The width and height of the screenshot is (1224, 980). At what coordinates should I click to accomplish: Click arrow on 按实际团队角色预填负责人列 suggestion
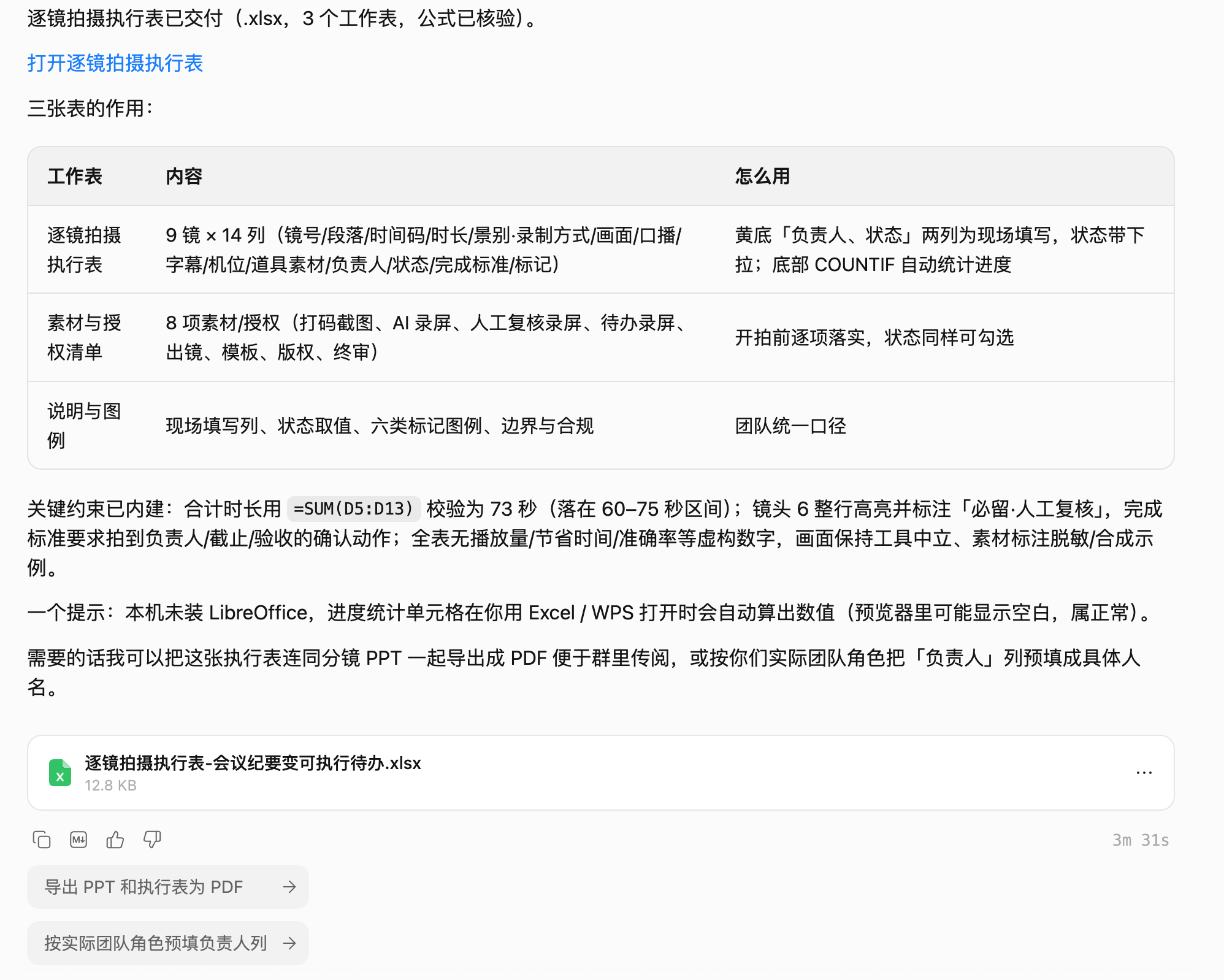coord(289,943)
